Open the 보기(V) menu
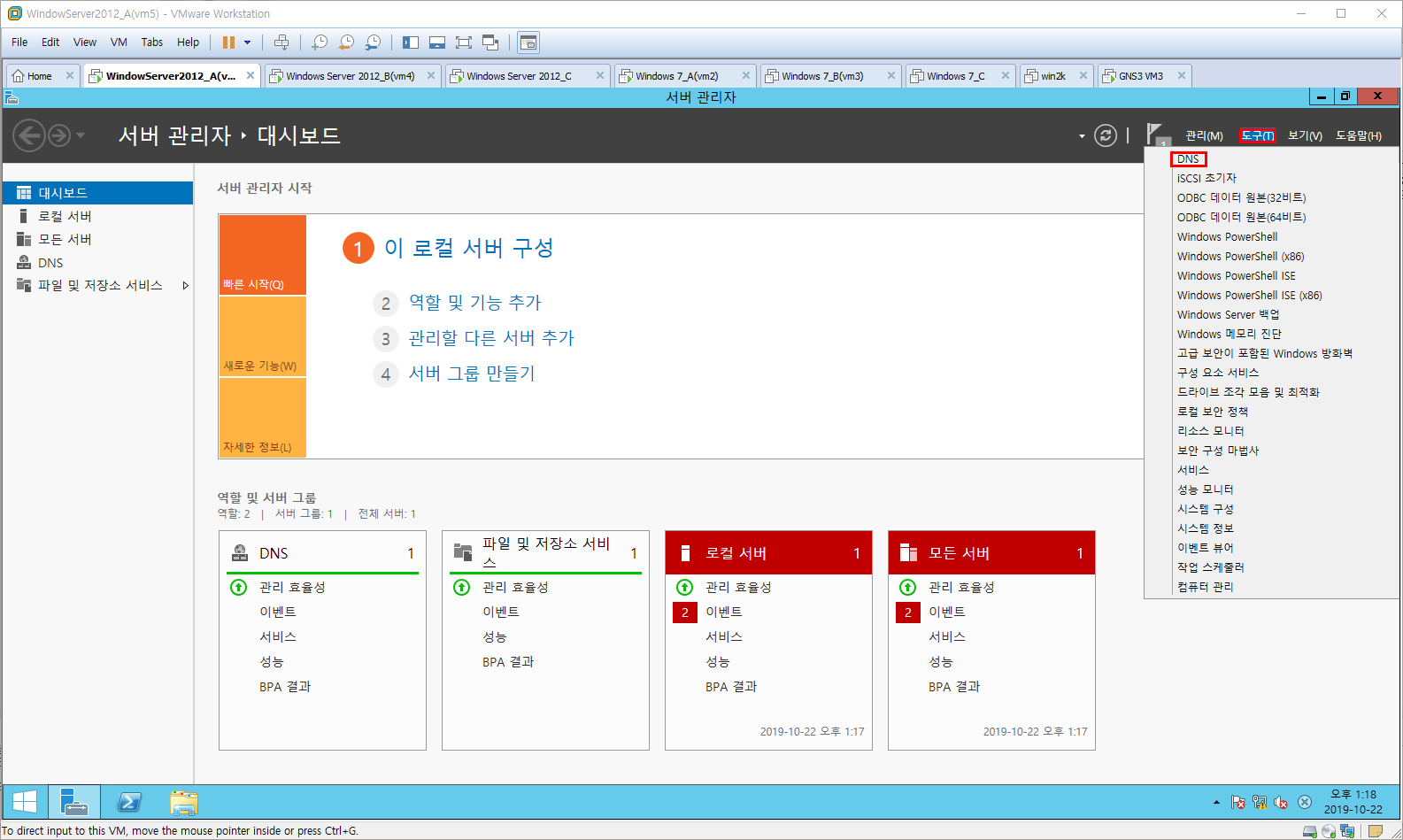This screenshot has height=840, width=1403. pos(1305,135)
